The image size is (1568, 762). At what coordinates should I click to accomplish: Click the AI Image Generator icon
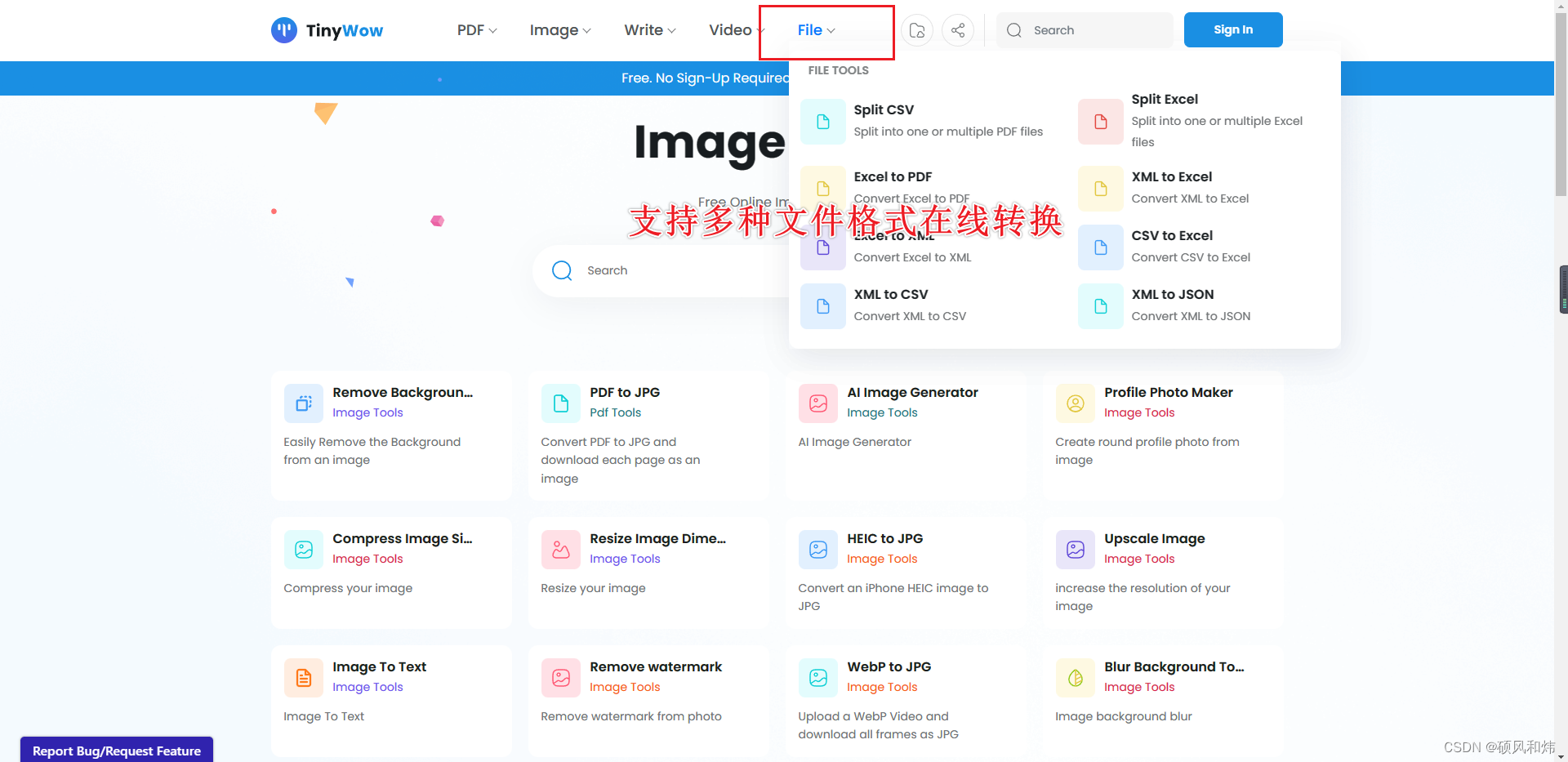pyautogui.click(x=818, y=403)
